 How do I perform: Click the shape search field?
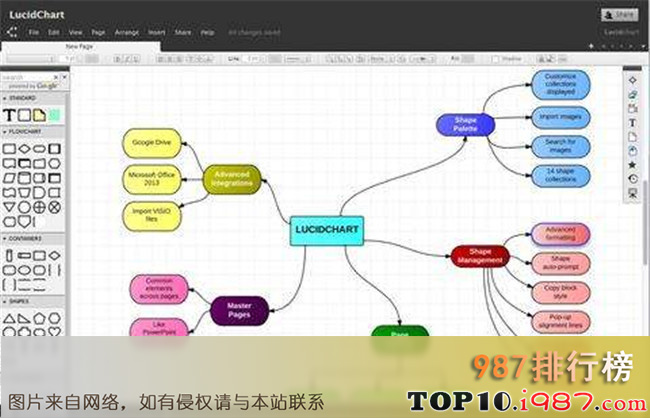pyautogui.click(x=28, y=77)
